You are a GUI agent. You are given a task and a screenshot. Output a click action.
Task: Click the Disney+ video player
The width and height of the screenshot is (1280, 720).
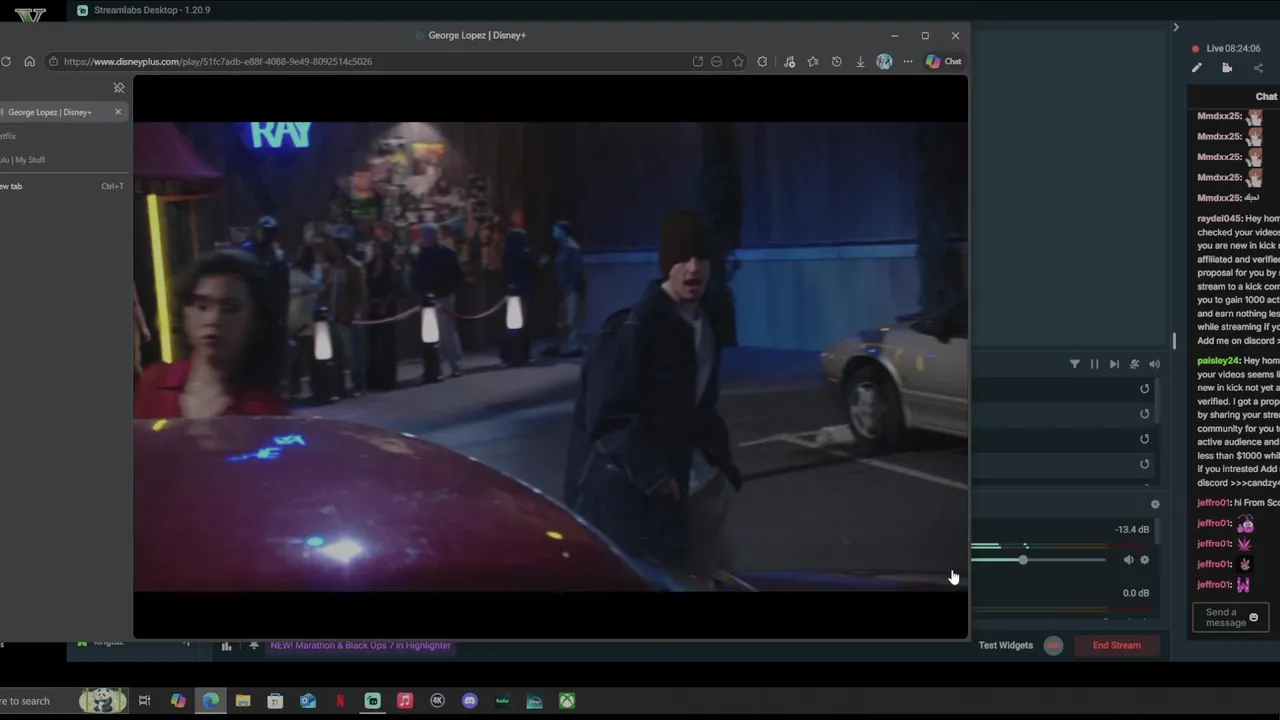click(550, 356)
